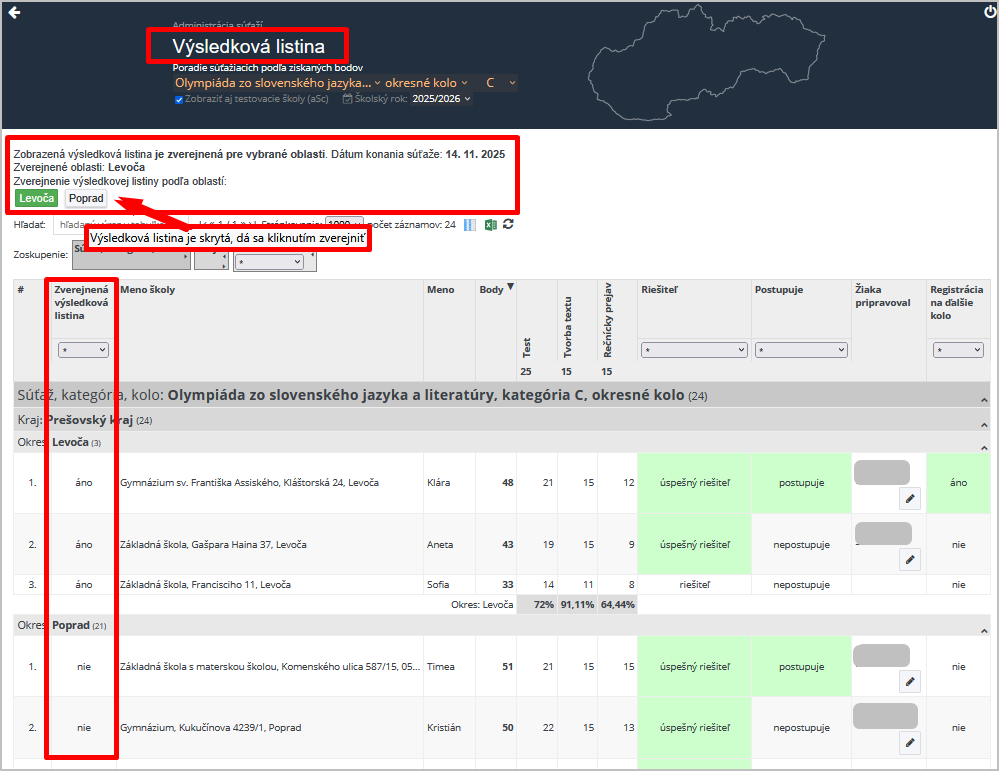Collapse the Okres Levoča group
The image size is (999, 771).
982,447
